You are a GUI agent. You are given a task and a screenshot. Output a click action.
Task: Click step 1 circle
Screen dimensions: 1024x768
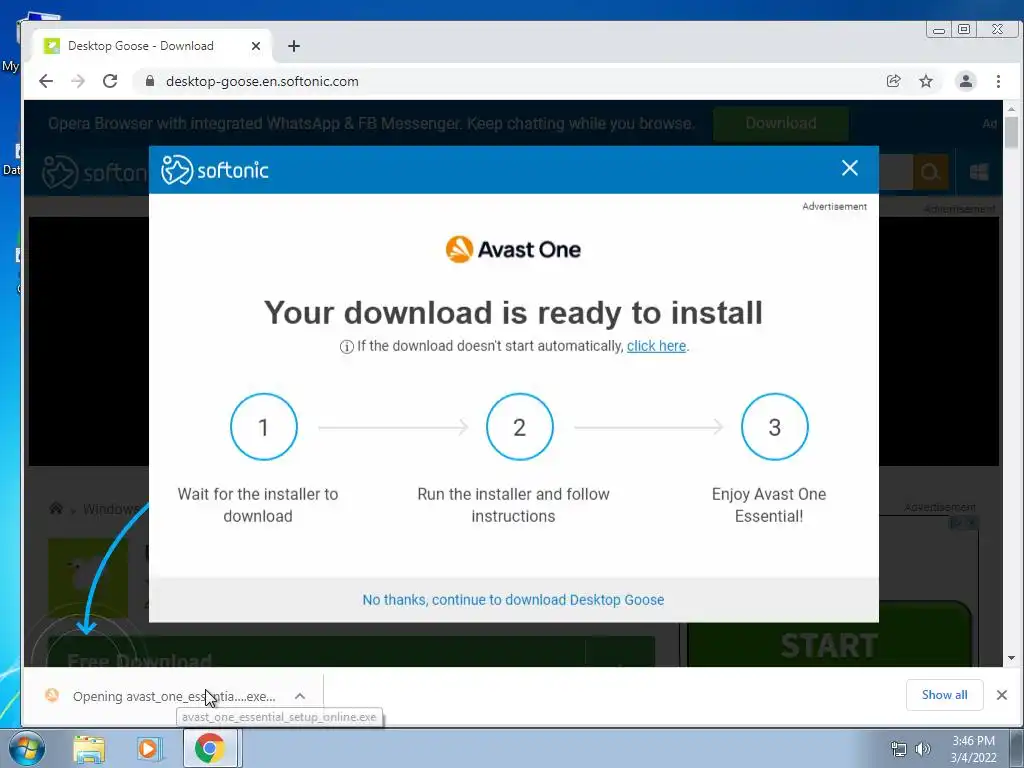[x=264, y=426]
